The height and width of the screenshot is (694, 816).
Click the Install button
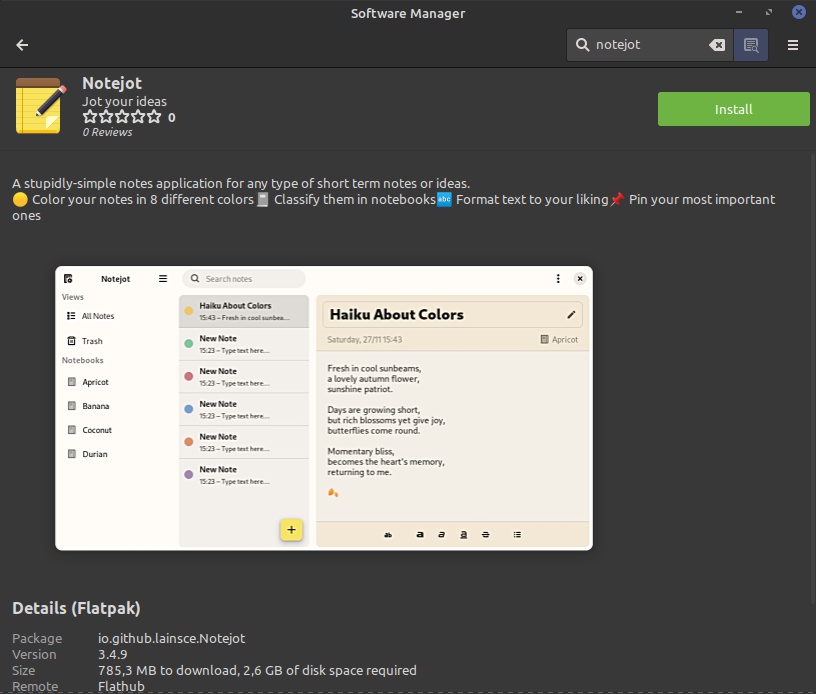coord(733,109)
